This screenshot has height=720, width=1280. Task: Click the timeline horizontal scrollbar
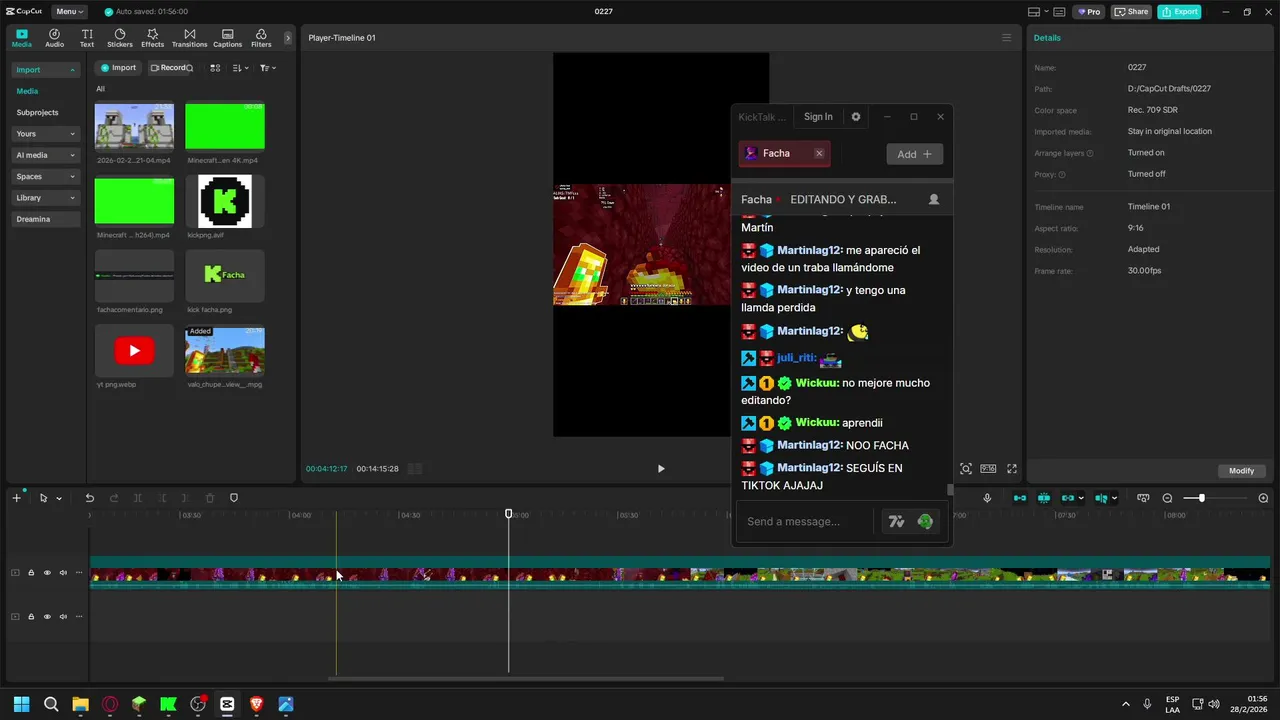click(x=526, y=678)
